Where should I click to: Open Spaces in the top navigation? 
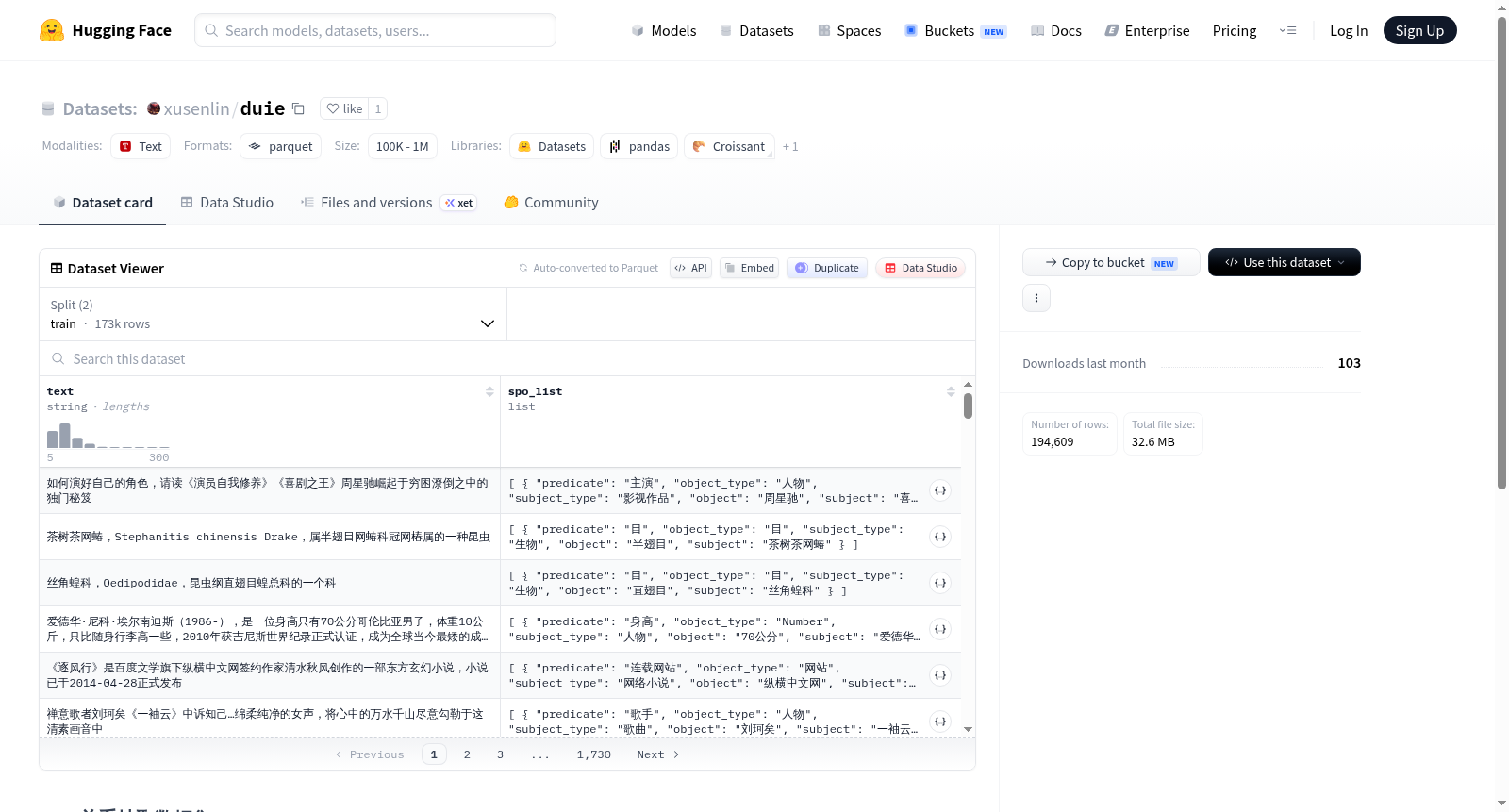pos(849,30)
